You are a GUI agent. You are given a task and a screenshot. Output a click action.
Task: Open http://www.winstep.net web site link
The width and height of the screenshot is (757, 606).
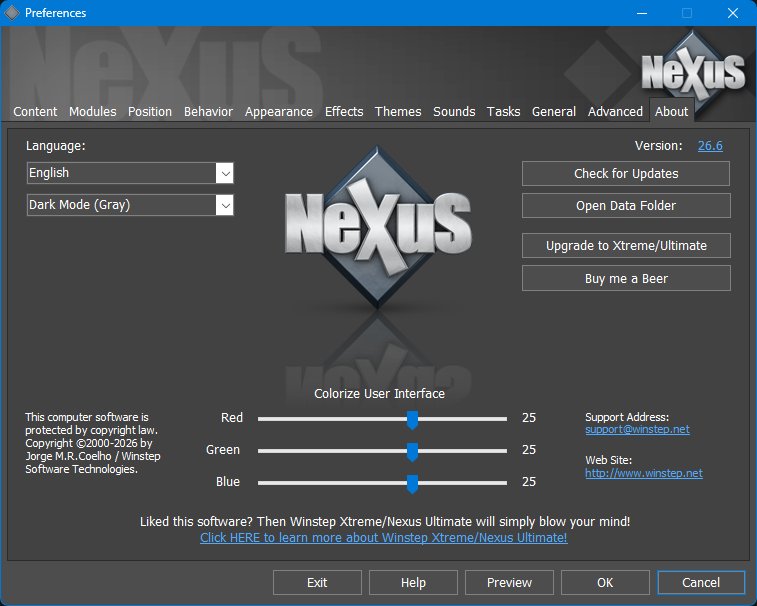[x=644, y=473]
